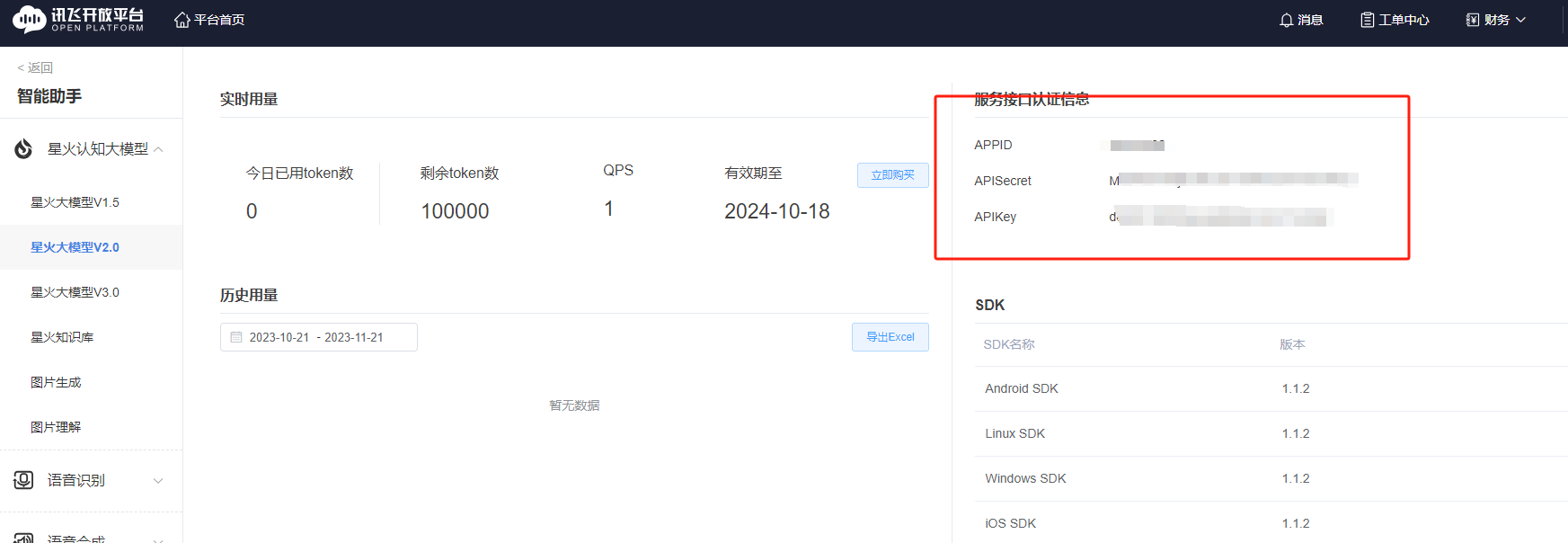This screenshot has height=543, width=1568.
Task: Click the 版本 column header
Action: coord(1292,344)
